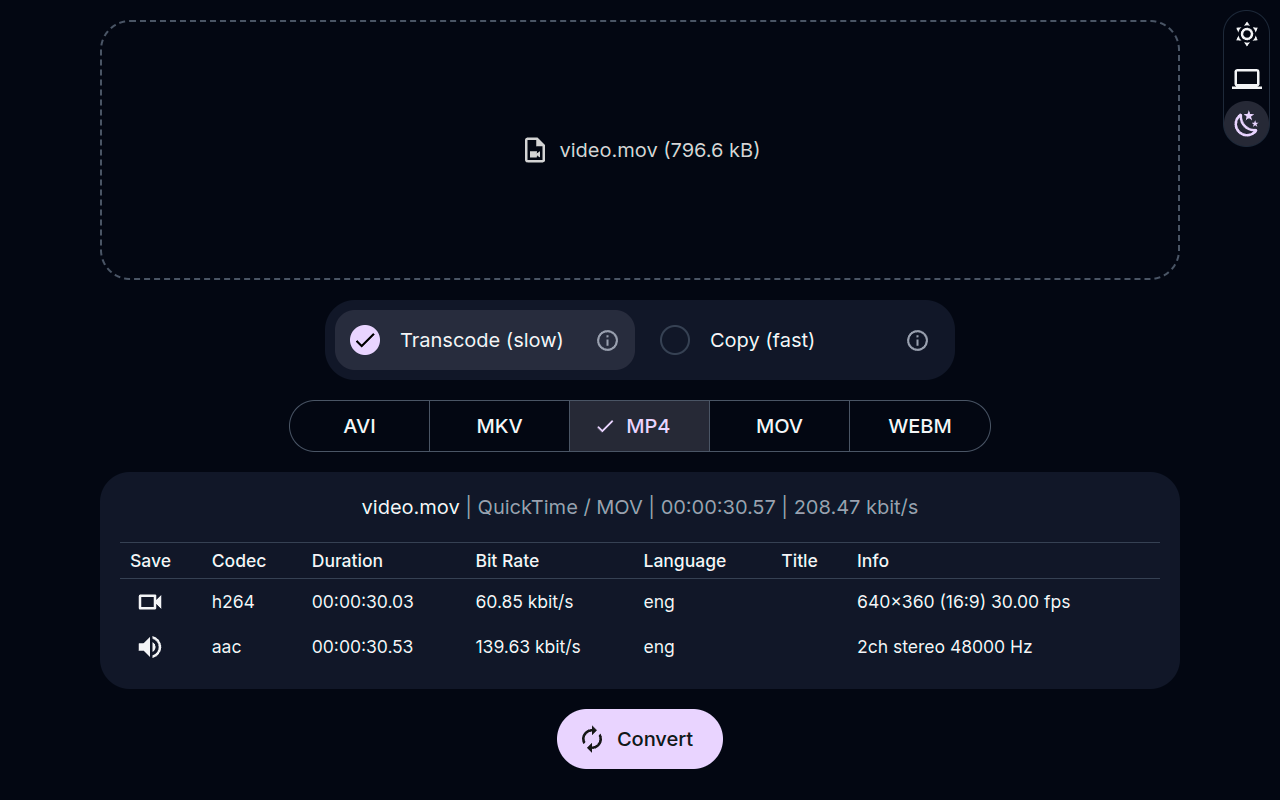Choose AVI output format
The image size is (1280, 800).
pos(360,426)
